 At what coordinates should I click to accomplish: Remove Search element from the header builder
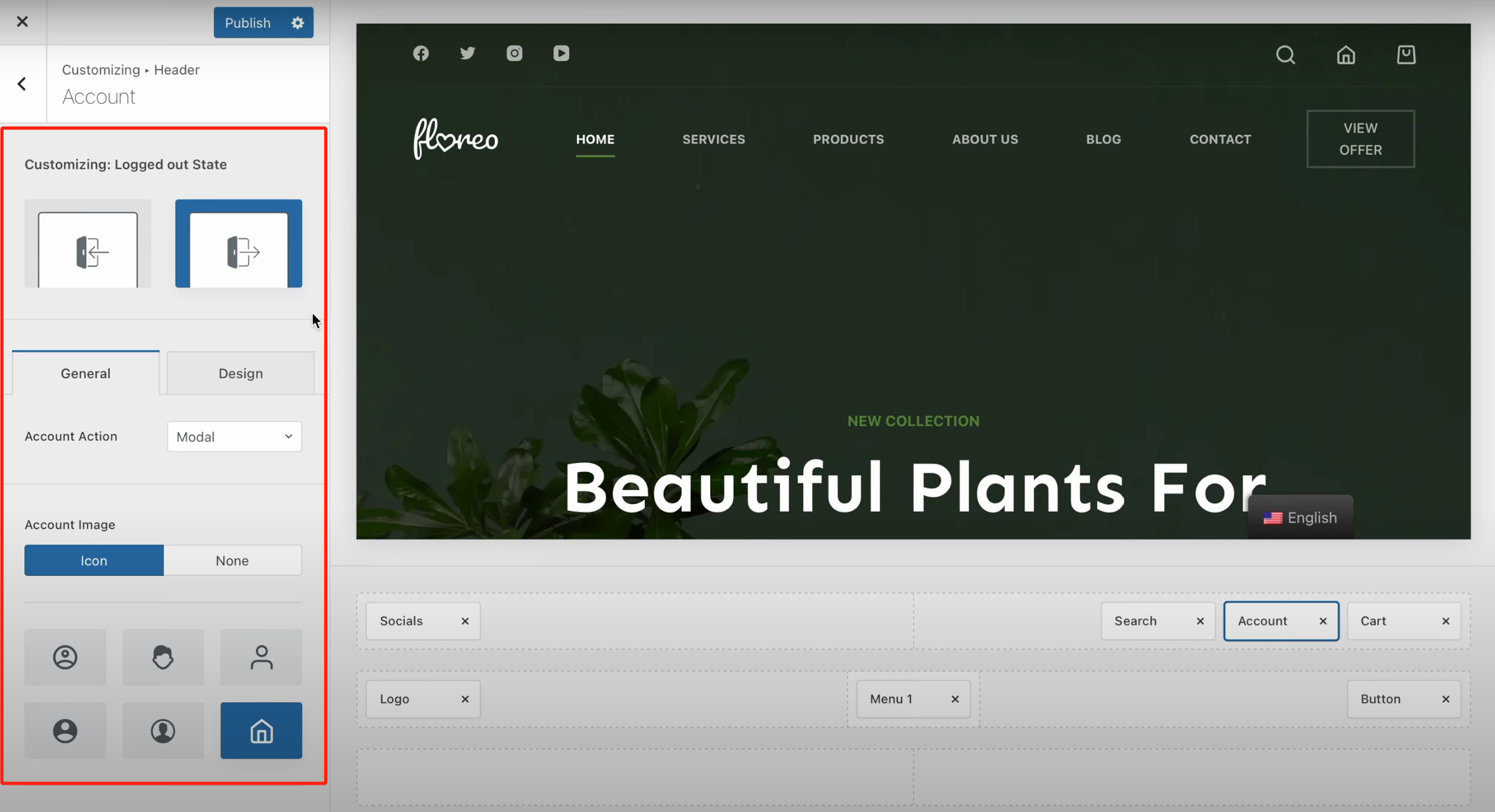1200,622
